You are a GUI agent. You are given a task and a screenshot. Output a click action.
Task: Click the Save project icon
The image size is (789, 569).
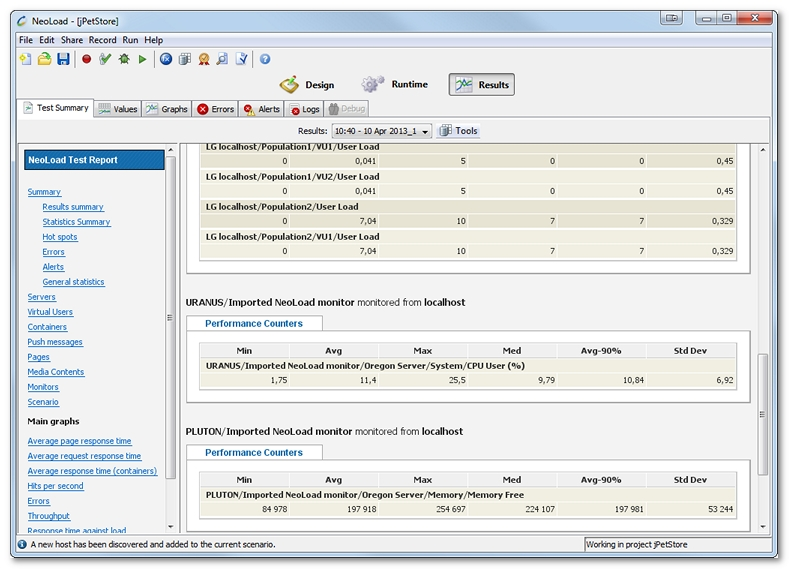coord(63,60)
